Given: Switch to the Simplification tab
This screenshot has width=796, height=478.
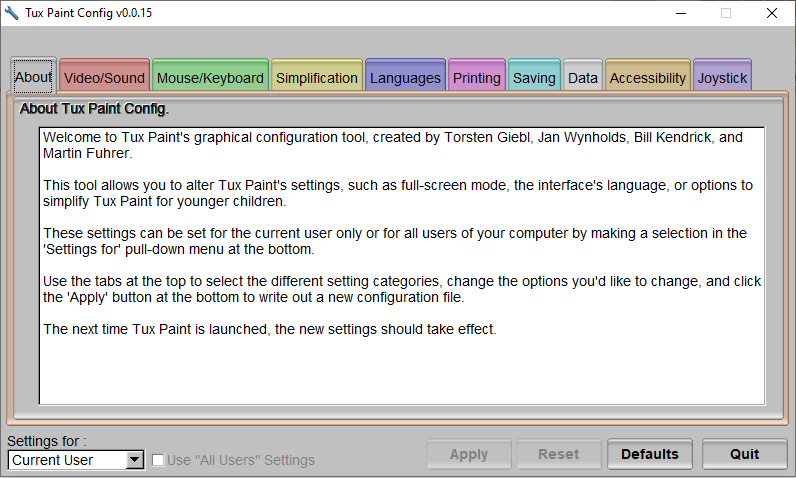Looking at the screenshot, I should tap(317, 76).
